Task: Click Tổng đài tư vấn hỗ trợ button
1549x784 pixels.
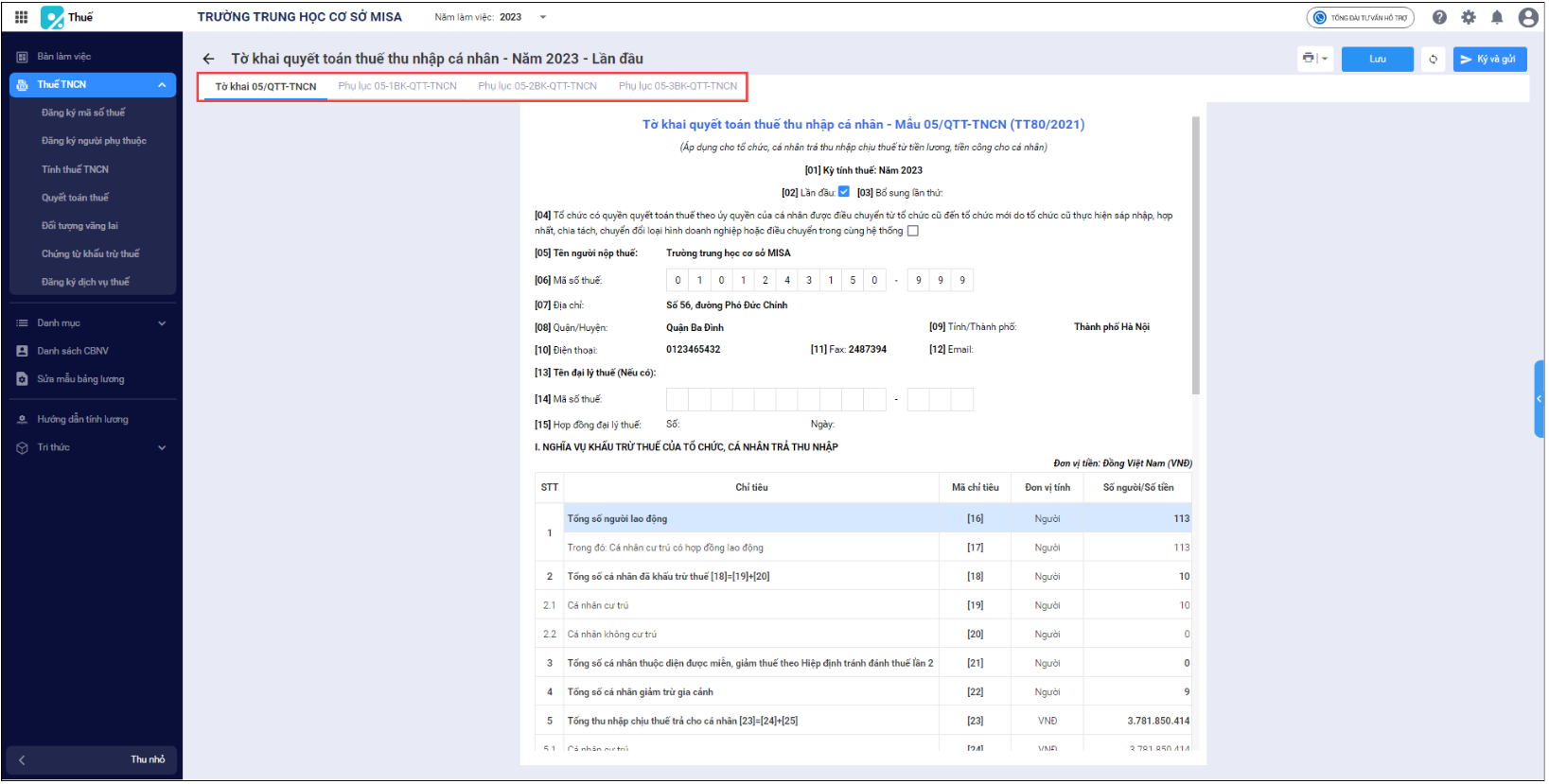Action: click(1361, 18)
